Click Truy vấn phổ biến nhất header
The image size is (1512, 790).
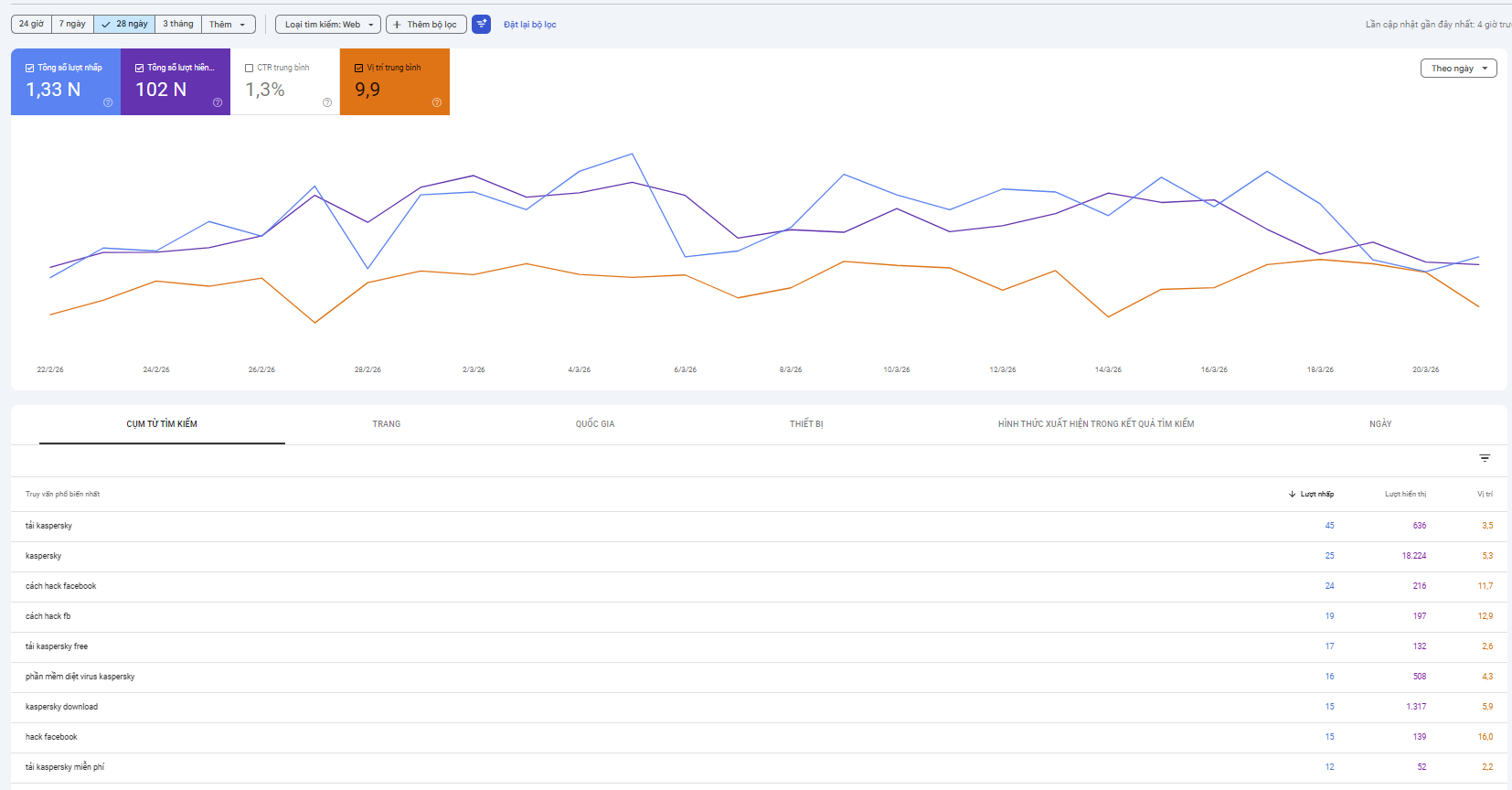point(62,494)
